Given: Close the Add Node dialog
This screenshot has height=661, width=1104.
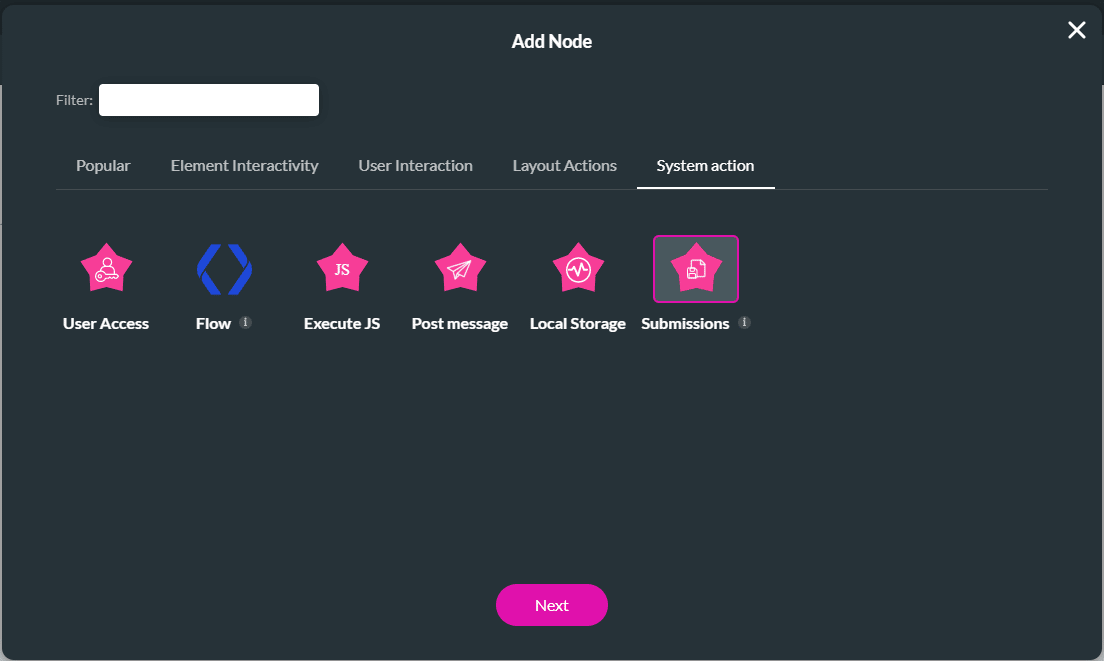Looking at the screenshot, I should 1076,30.
